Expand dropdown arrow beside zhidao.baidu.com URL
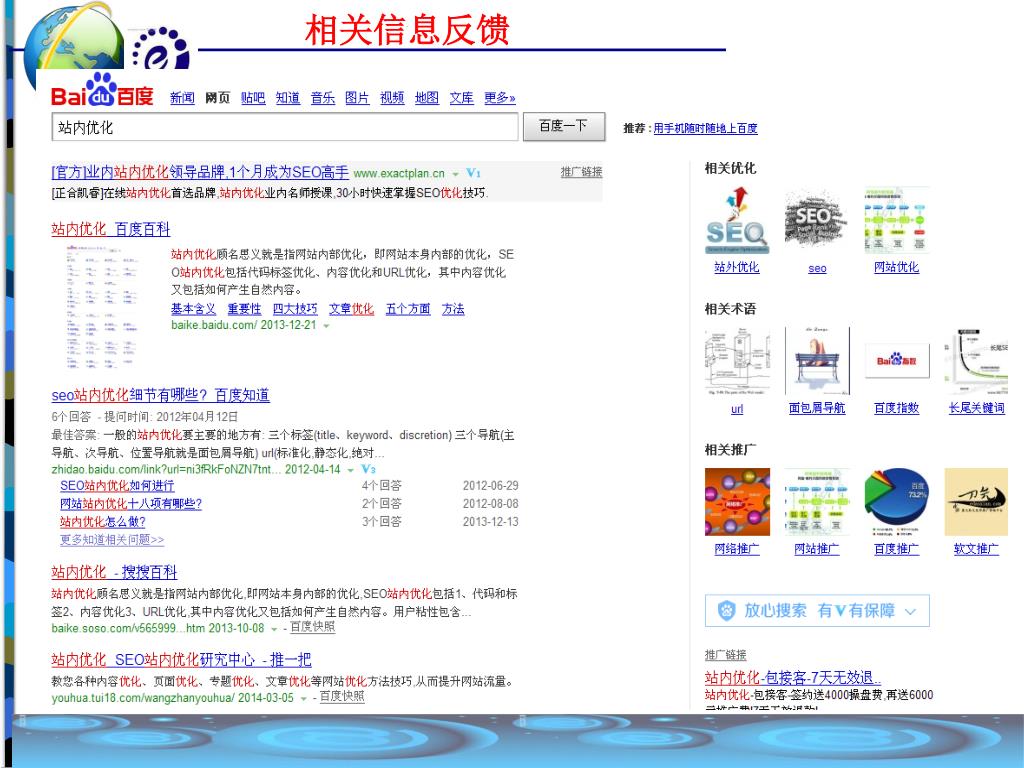The width and height of the screenshot is (1024, 768). (350, 470)
